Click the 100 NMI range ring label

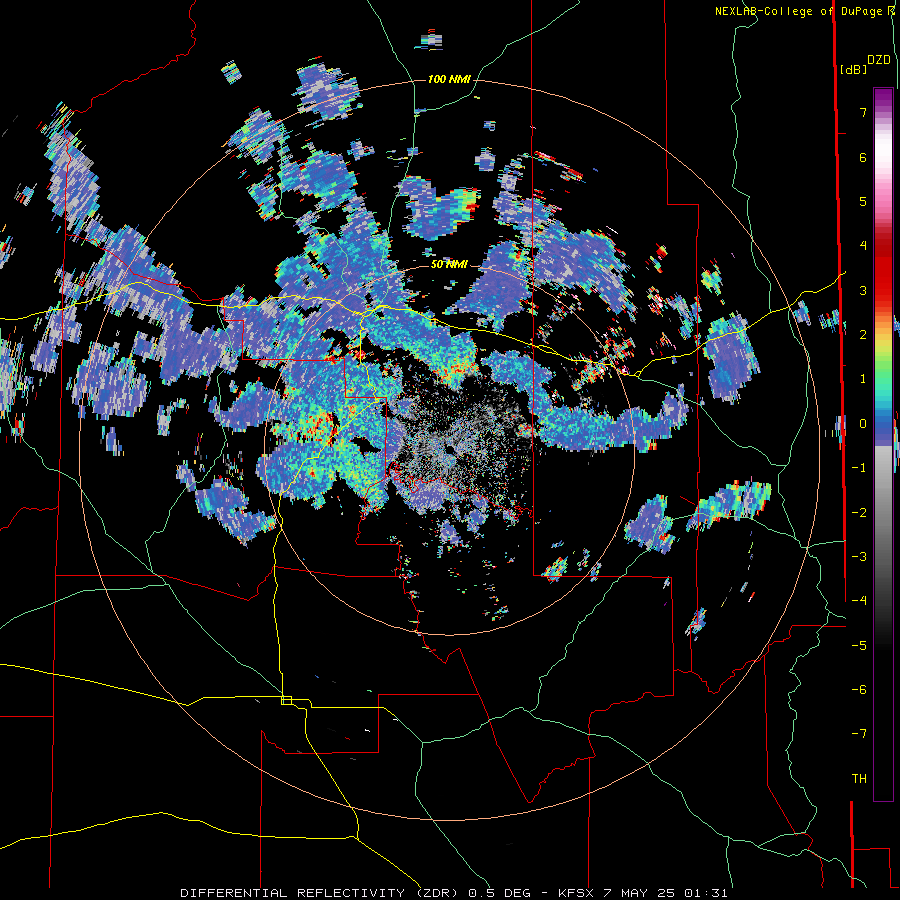tap(449, 79)
